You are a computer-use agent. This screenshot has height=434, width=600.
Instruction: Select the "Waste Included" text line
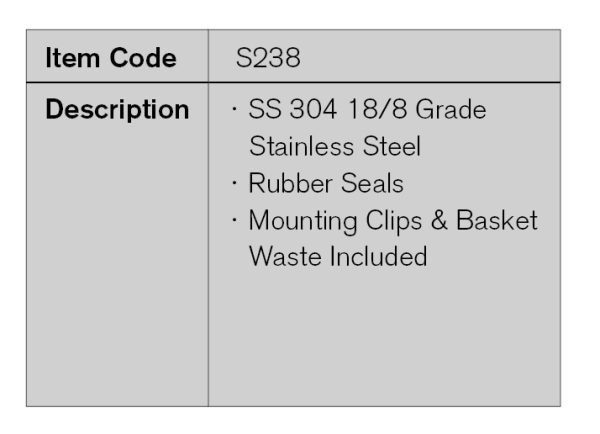click(337, 256)
